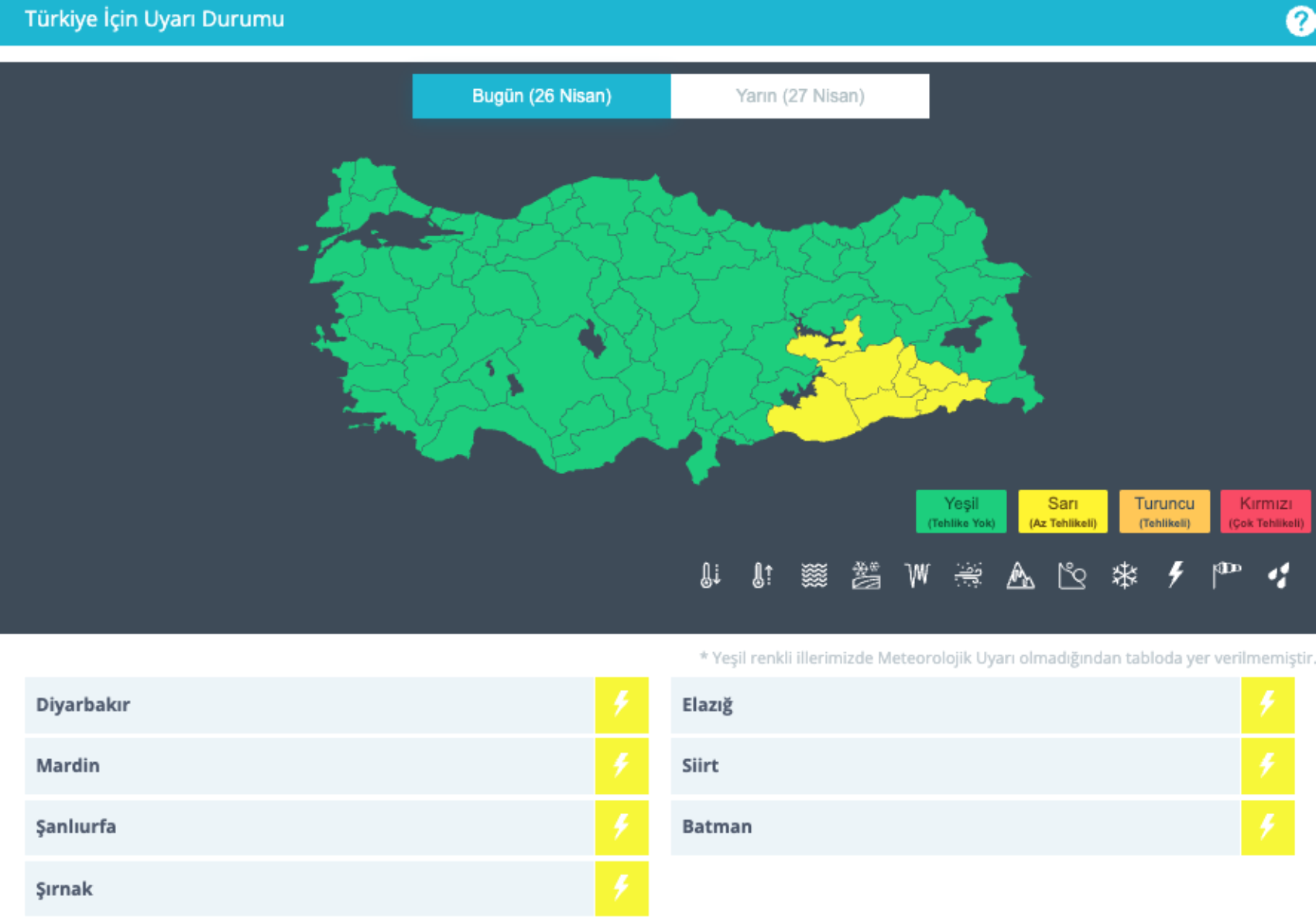The image size is (1316, 924).
Task: Select the icicle frost warning icon
Action: click(917, 575)
